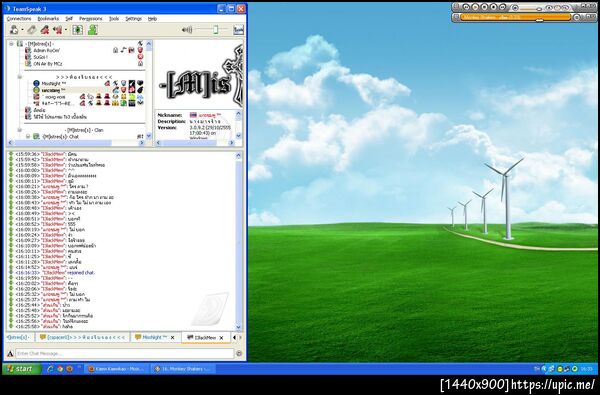
Task: Open the Monkey Shakers player taskbar button
Action: click(183, 369)
